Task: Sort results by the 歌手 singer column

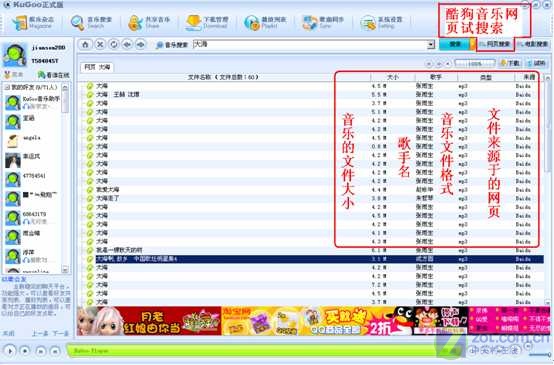Action: (436, 77)
